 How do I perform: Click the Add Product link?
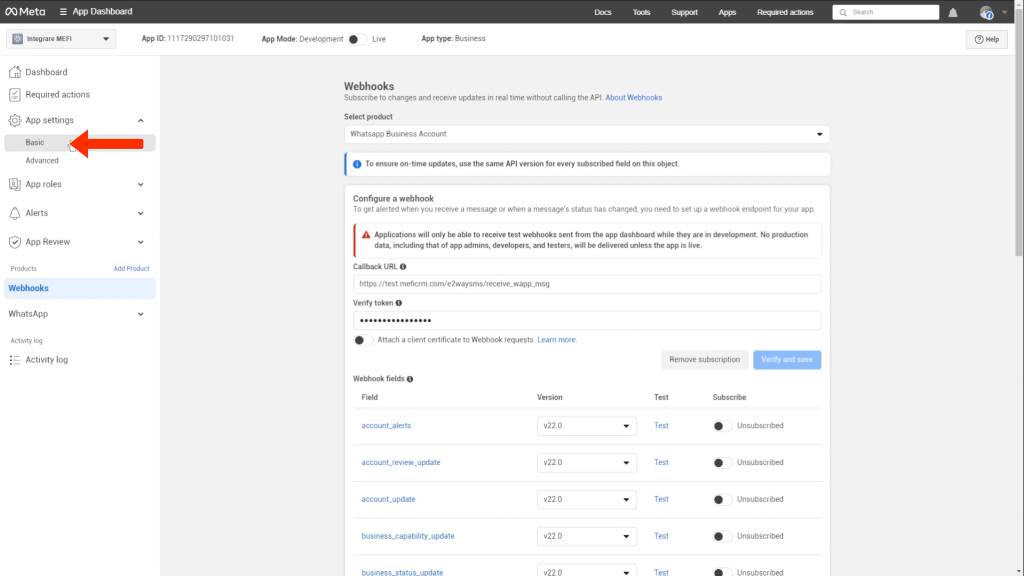coord(131,268)
